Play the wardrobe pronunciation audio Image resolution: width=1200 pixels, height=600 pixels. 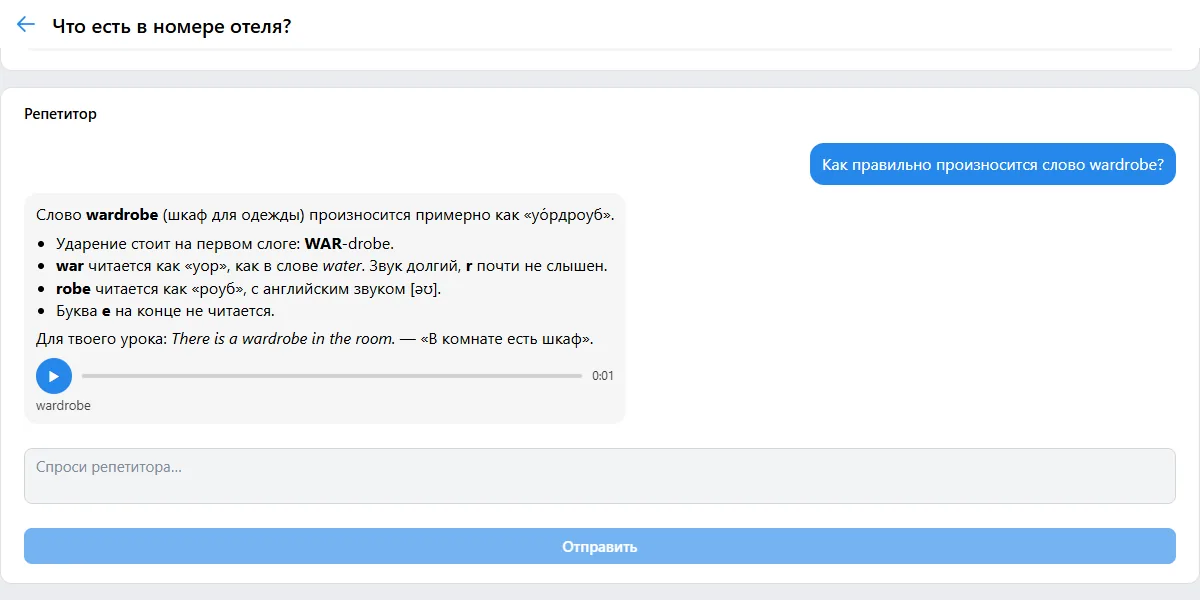coord(54,376)
